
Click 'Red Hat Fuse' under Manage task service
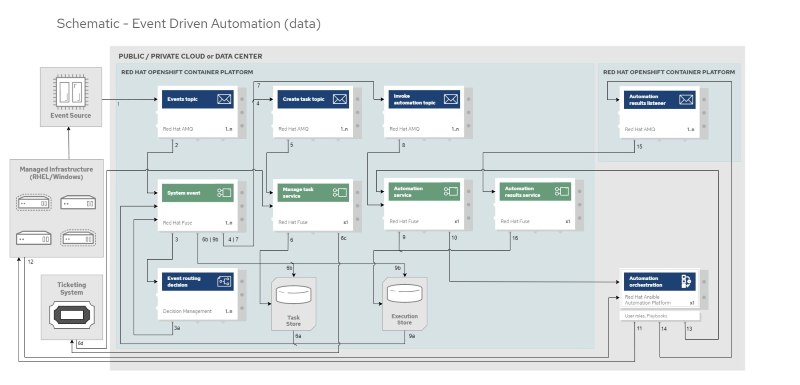click(293, 222)
